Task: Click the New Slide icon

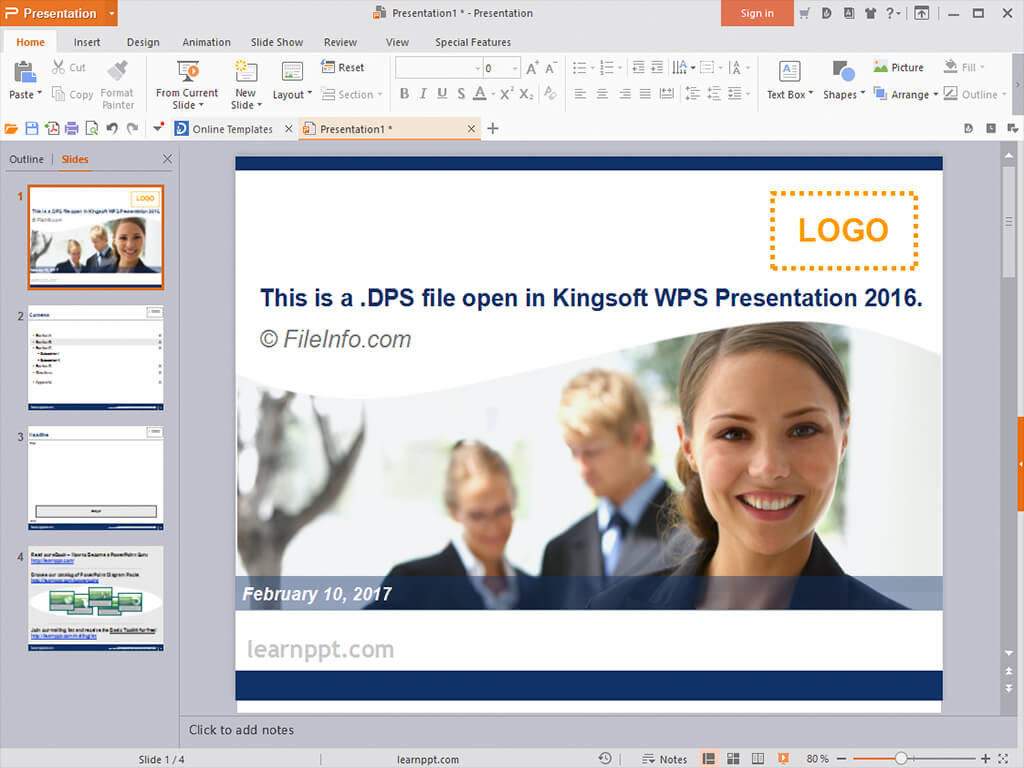Action: pyautogui.click(x=246, y=71)
